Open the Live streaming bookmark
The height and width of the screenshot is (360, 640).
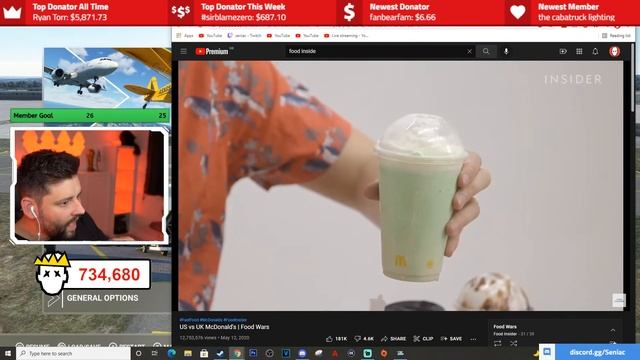tap(346, 36)
